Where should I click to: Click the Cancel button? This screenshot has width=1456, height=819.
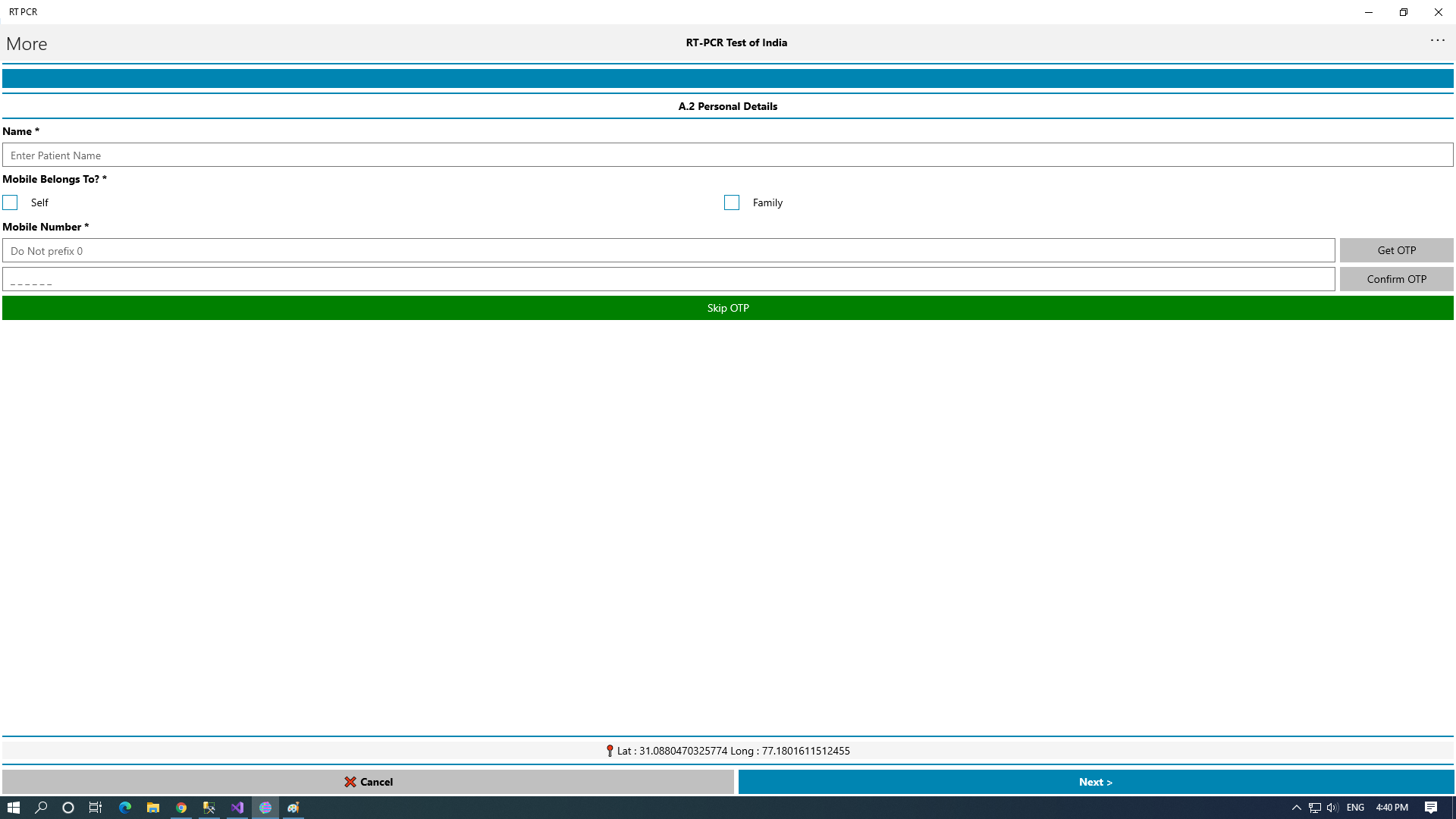click(x=368, y=782)
